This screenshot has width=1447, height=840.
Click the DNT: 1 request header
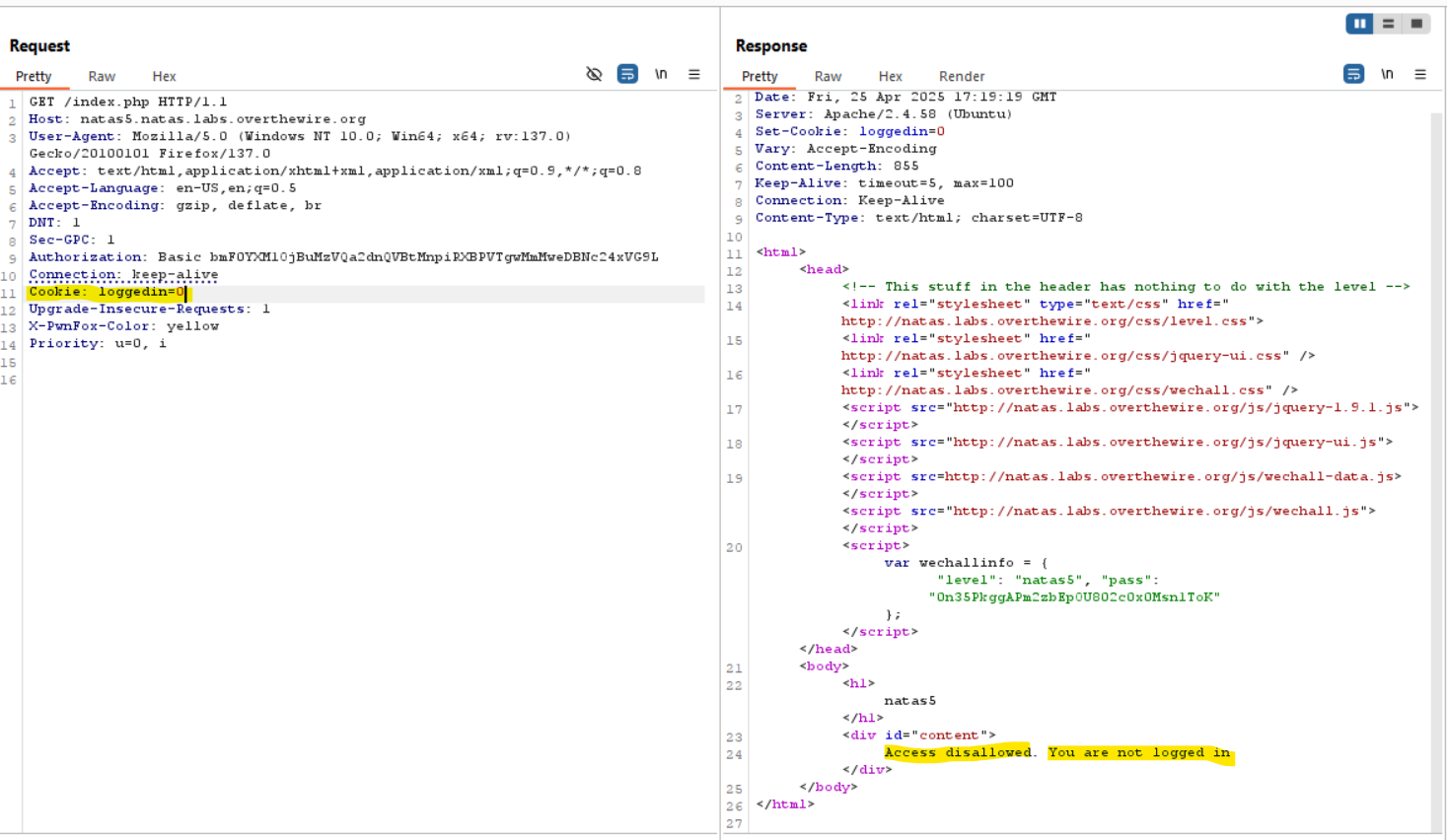54,223
